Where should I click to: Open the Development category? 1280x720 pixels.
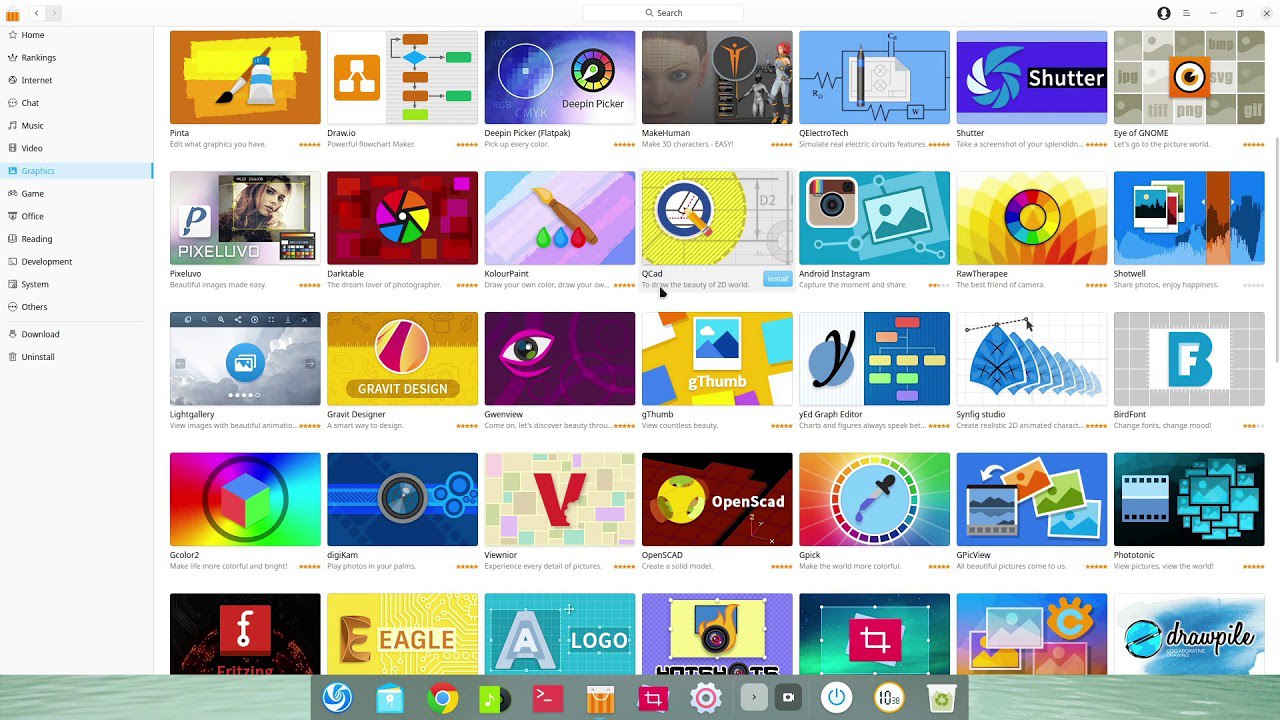point(76,261)
